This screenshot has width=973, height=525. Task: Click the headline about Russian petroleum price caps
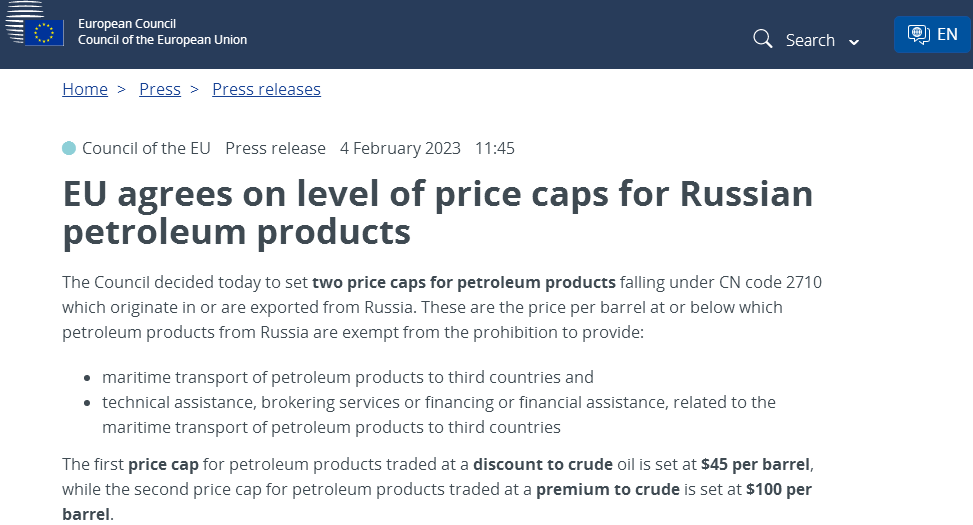437,212
